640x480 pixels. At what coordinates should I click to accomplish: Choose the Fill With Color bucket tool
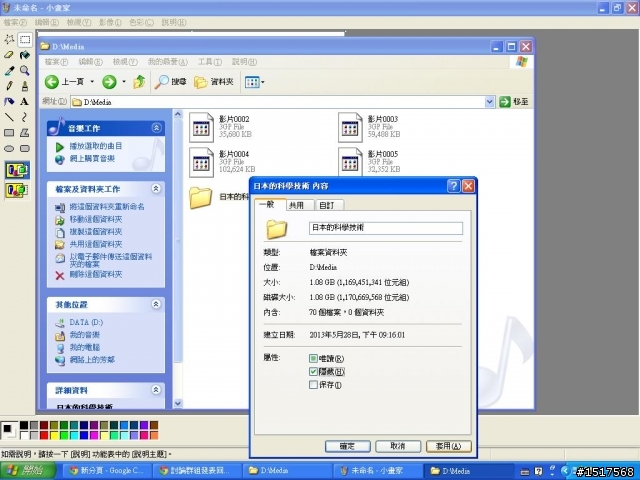[25, 55]
